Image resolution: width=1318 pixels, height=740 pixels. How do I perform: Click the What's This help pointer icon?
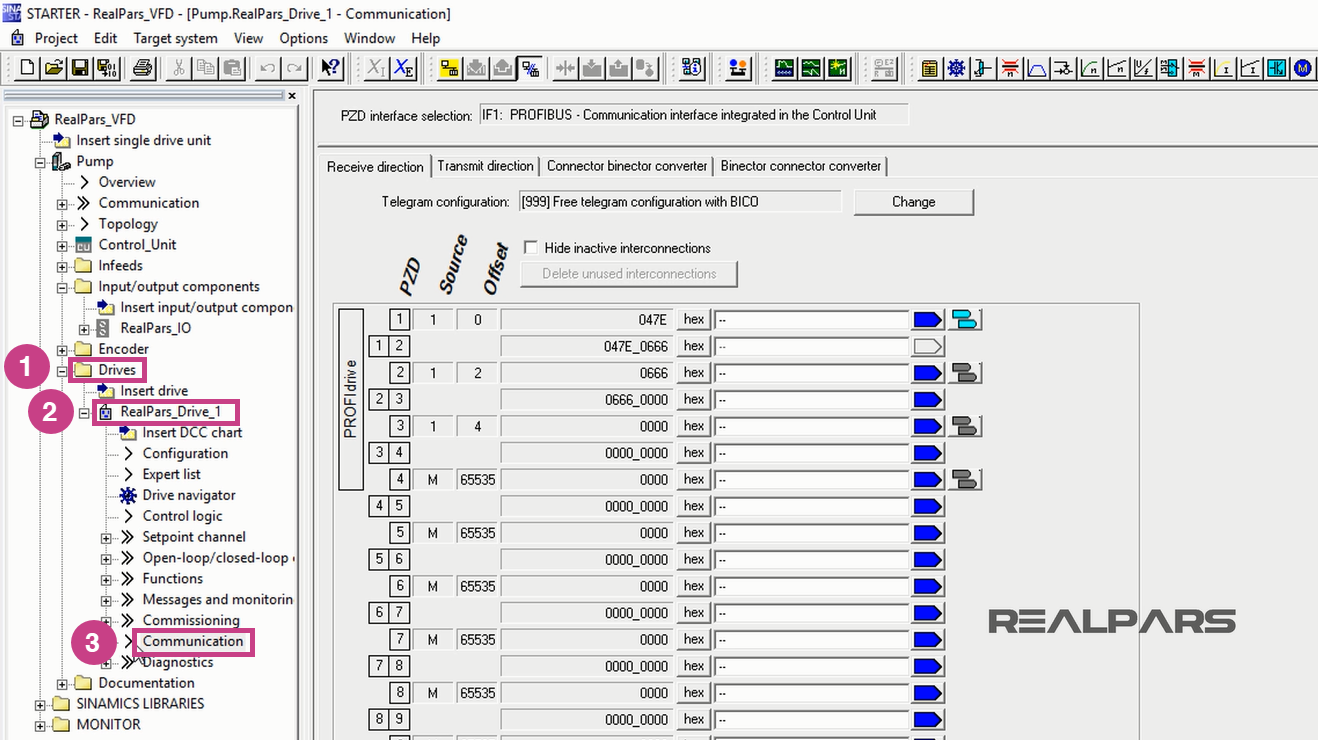click(330, 68)
